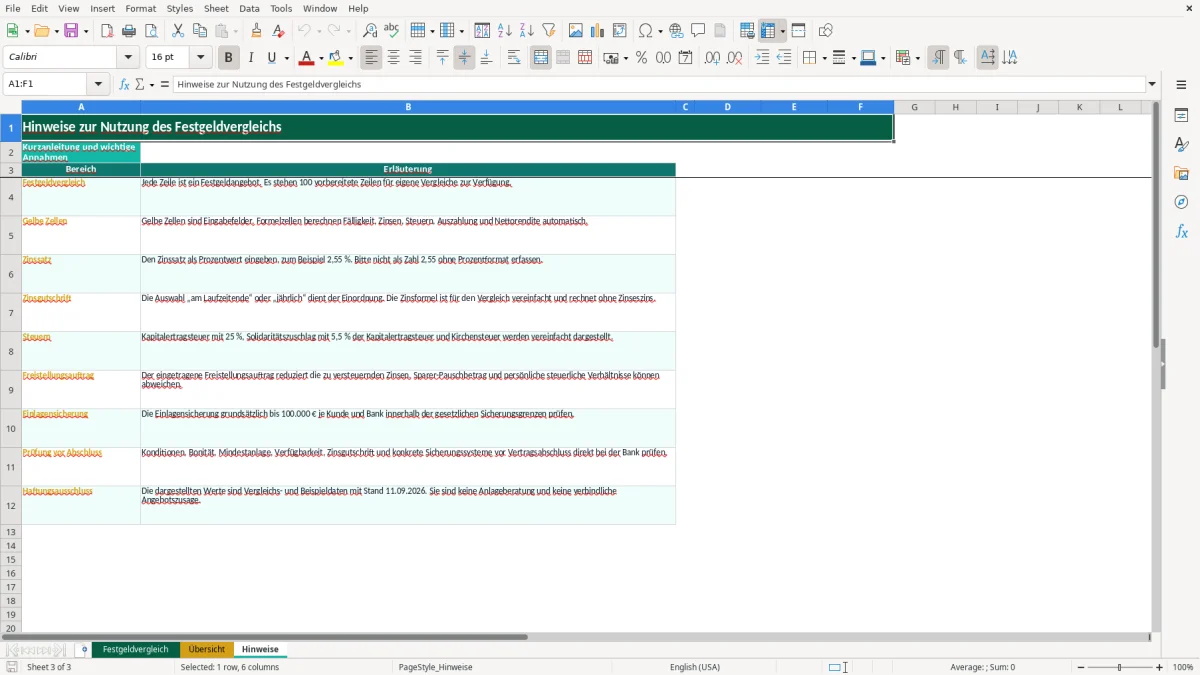Click the Cut scissors icon
Viewport: 1200px width, 675px height.
178,31
